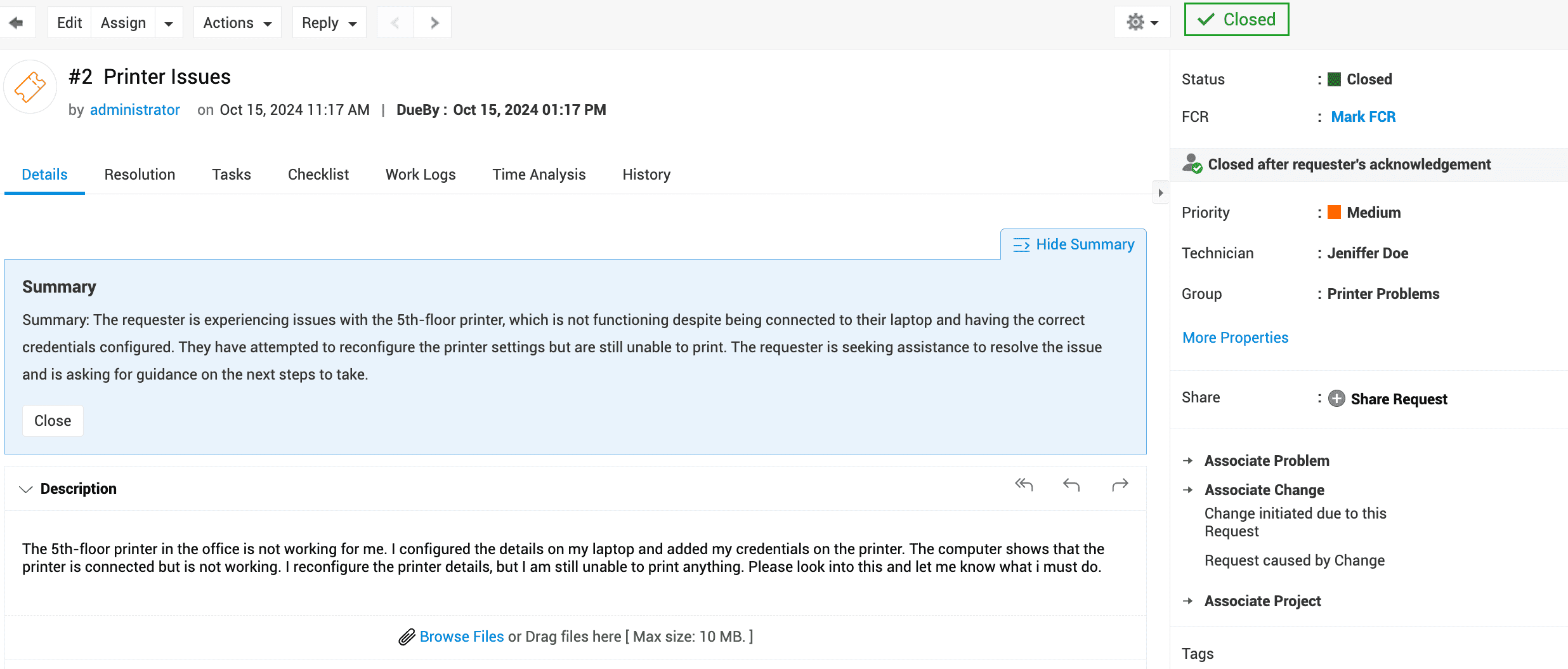Open the Reply dropdown
The height and width of the screenshot is (669, 1568).
(329, 23)
